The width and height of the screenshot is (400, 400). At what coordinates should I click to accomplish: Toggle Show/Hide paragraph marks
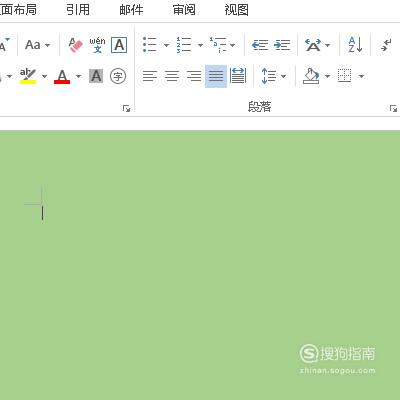pos(386,45)
